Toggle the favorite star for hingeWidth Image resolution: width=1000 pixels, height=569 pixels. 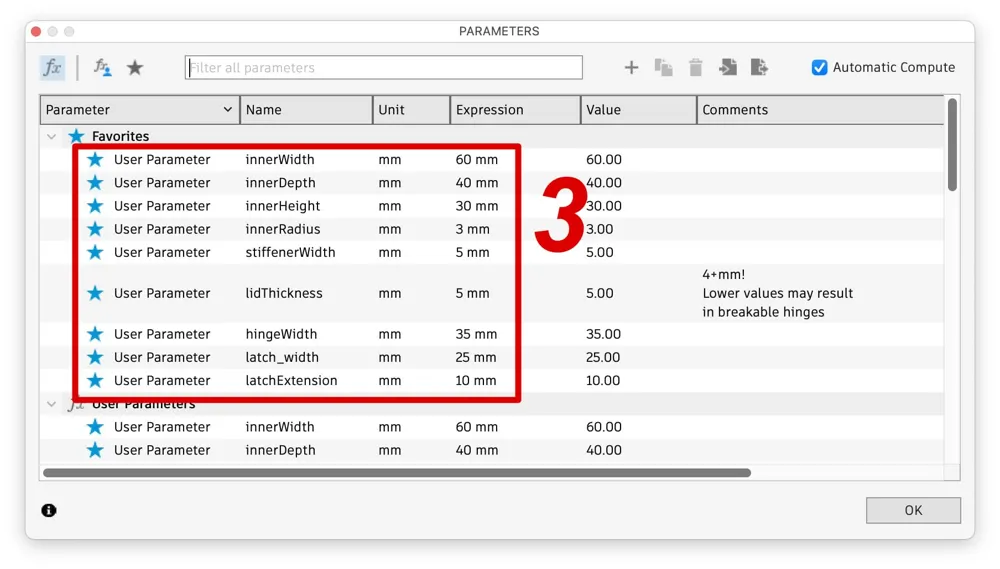[95, 334]
